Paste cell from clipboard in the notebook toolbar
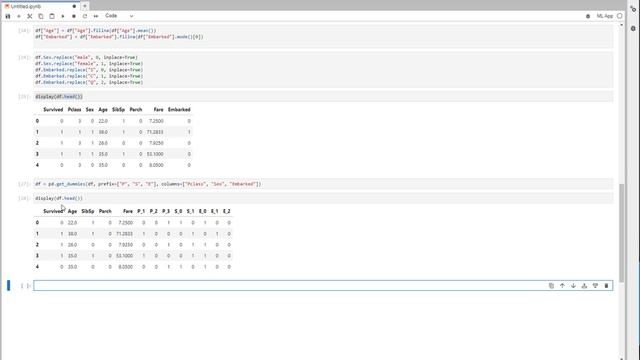Image resolution: width=640 pixels, height=360 pixels. 52,16
